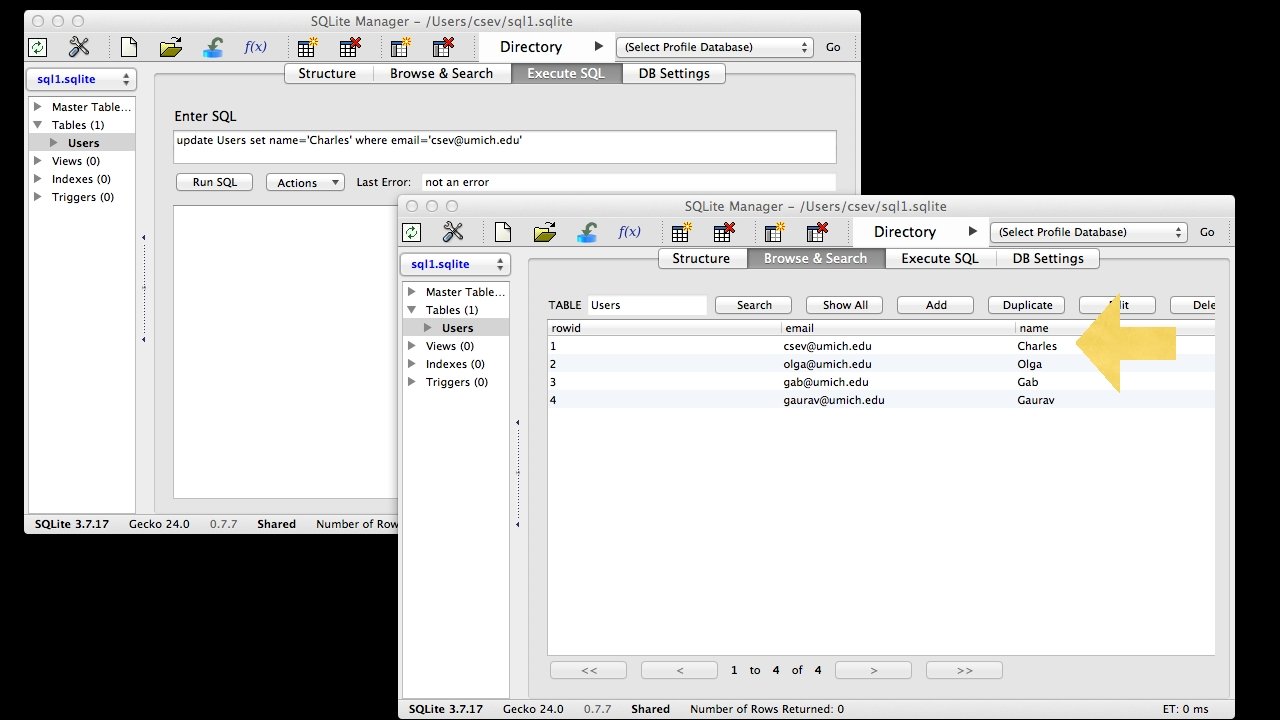Click the blue attach database icon in the front window
Viewport: 1280px width, 720px height.
(587, 232)
